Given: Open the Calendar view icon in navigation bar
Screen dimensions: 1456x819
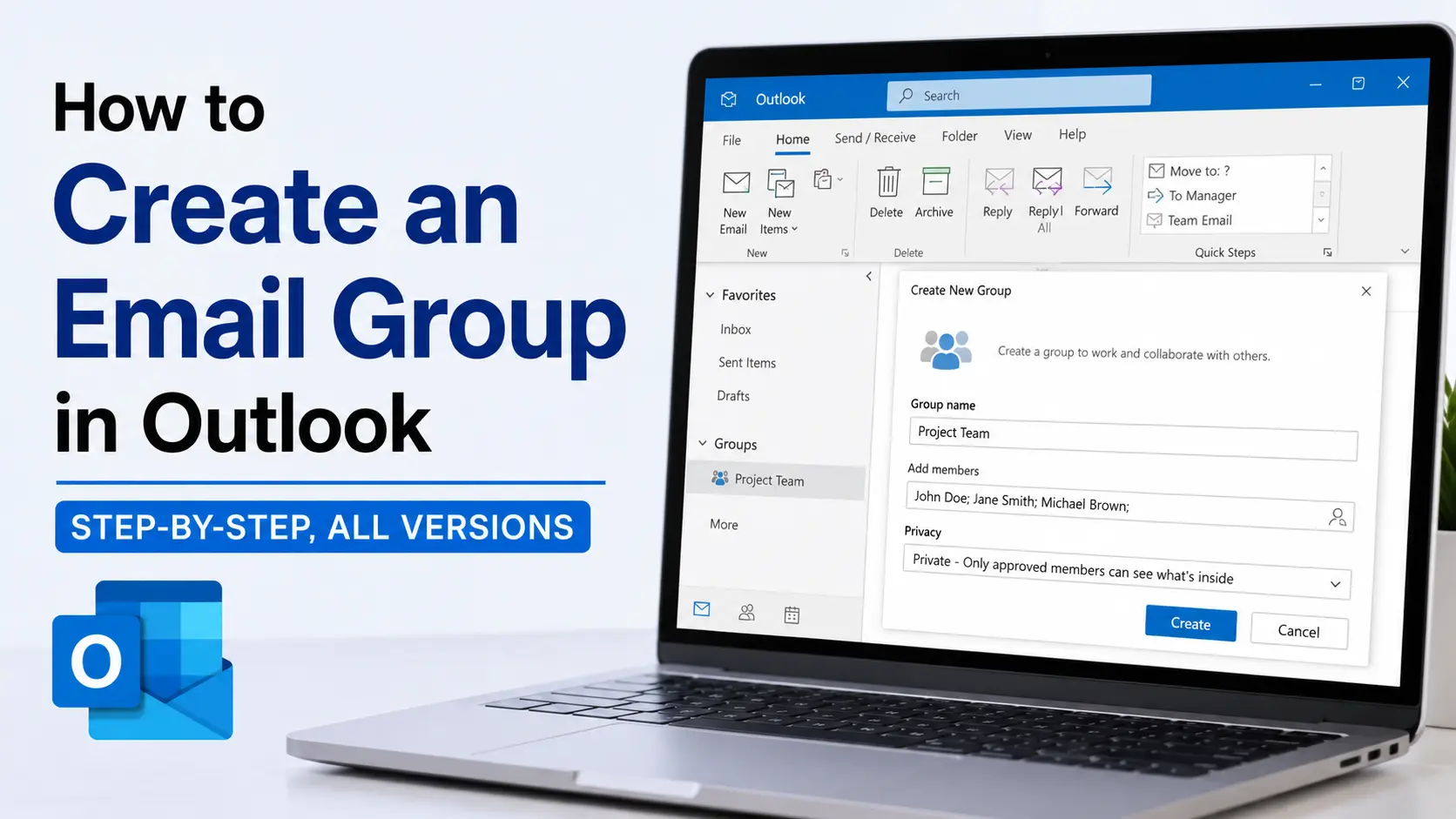Looking at the screenshot, I should click(792, 615).
